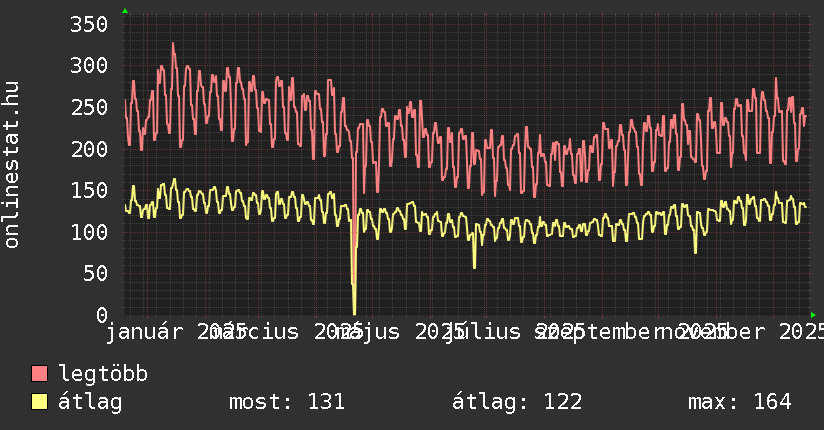Click the "átlag: 122" statistic value
The image size is (824, 430).
point(517,402)
